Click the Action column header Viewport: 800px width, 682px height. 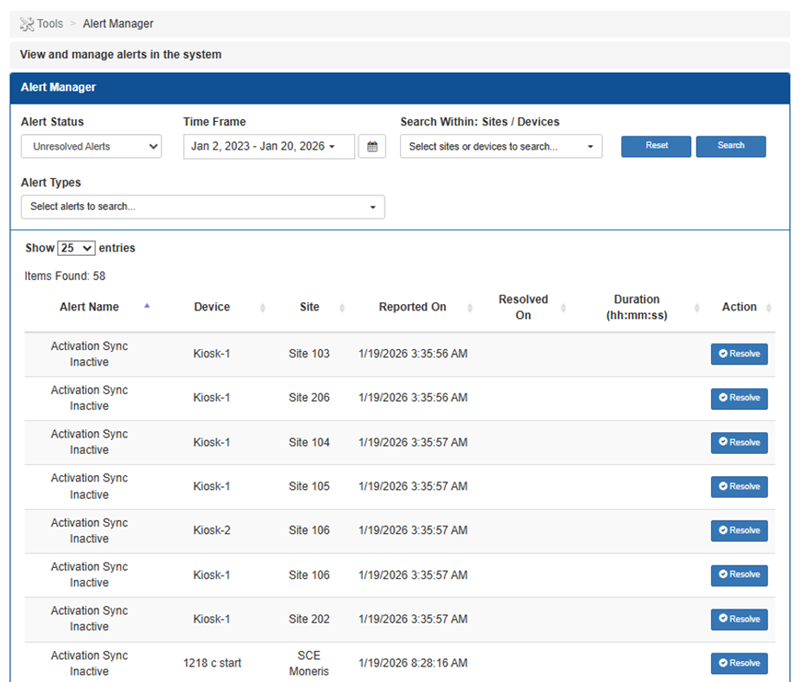739,307
